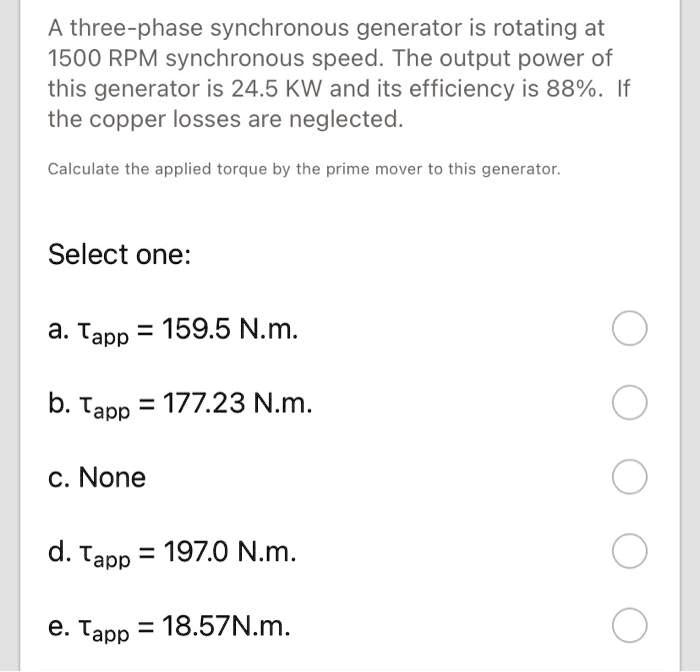Click the option label c. None
The width and height of the screenshot is (700, 672).
point(97,477)
